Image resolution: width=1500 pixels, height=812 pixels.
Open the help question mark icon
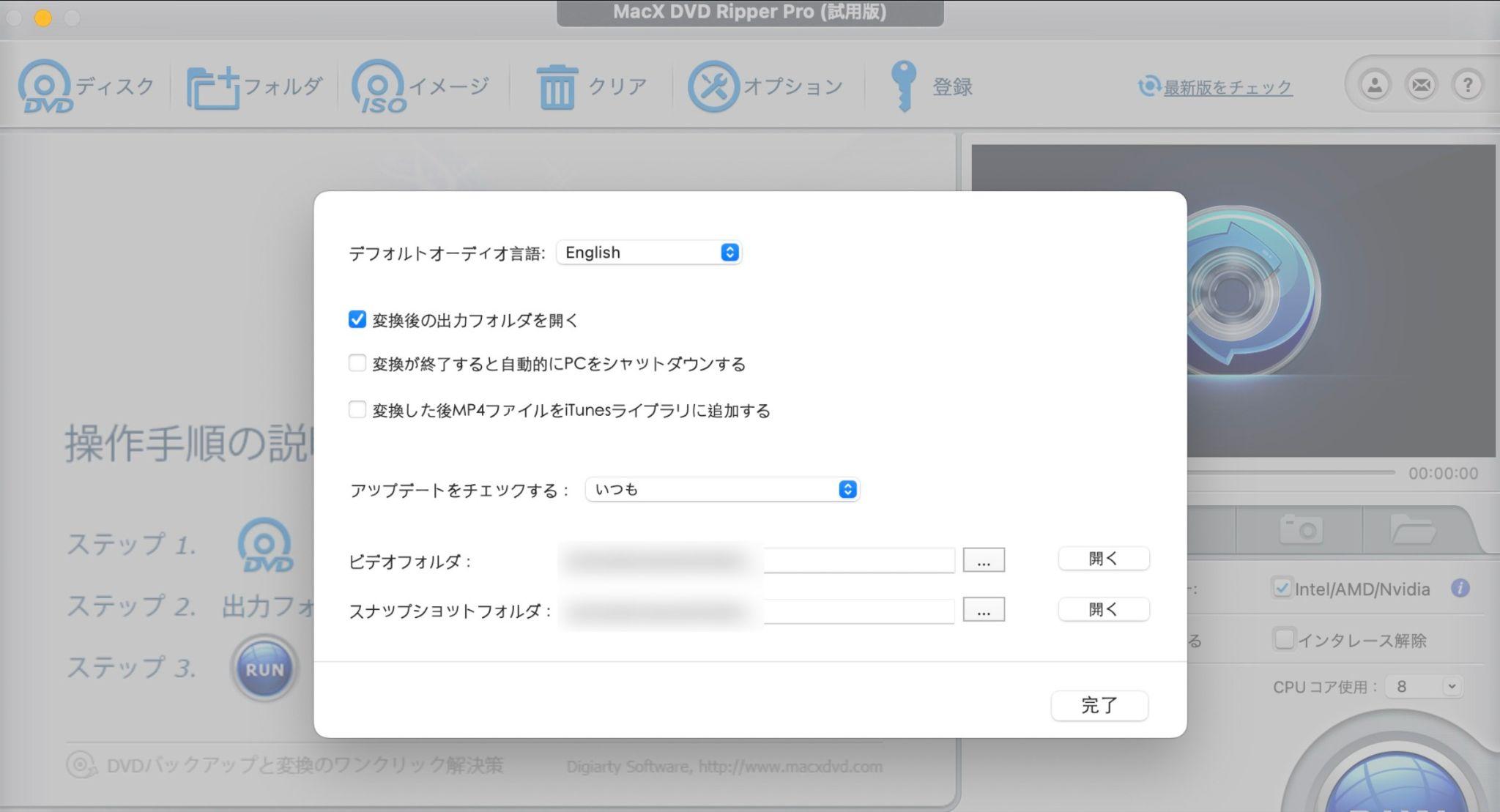1467,86
